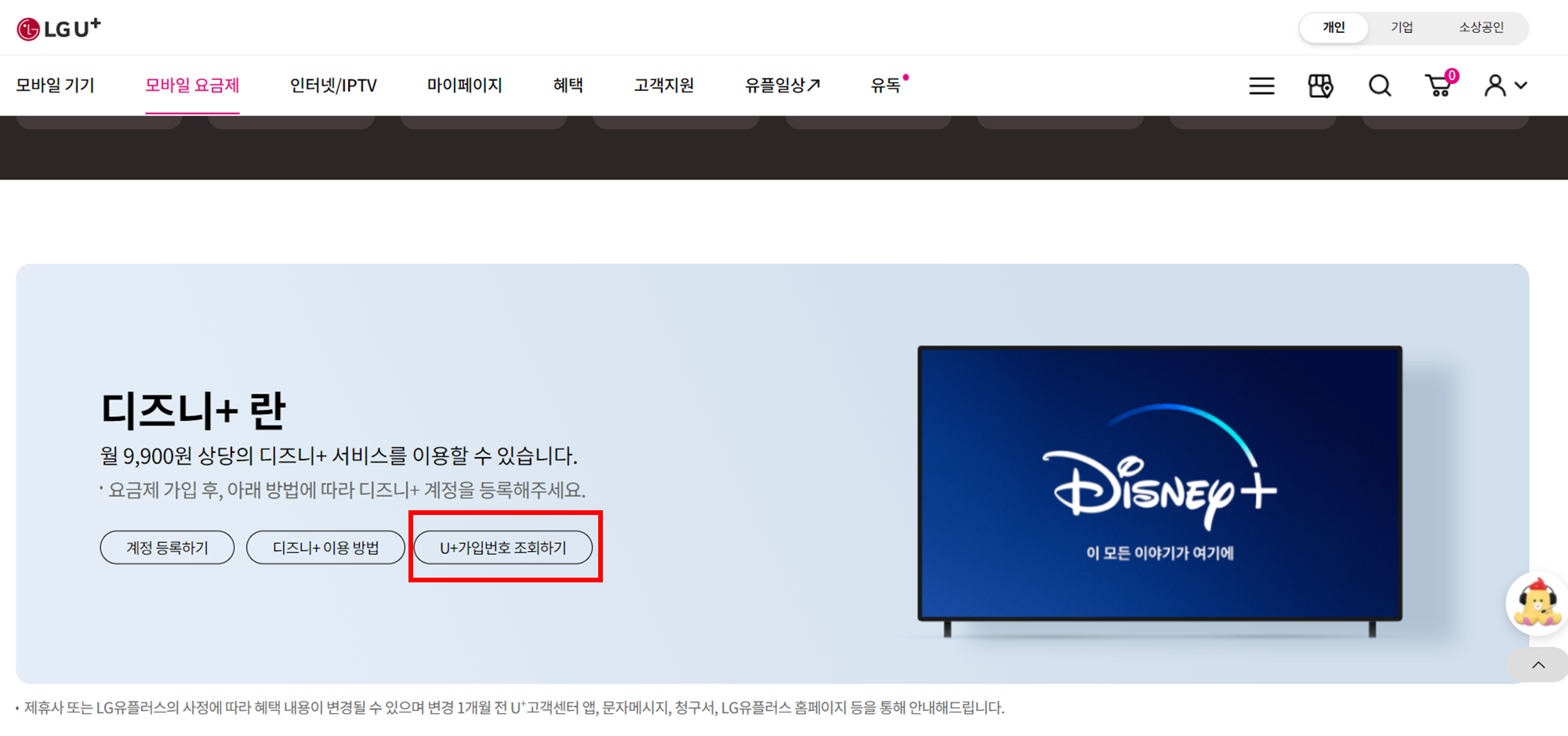Open the 혜택 menu
1568x736 pixels.
point(568,85)
